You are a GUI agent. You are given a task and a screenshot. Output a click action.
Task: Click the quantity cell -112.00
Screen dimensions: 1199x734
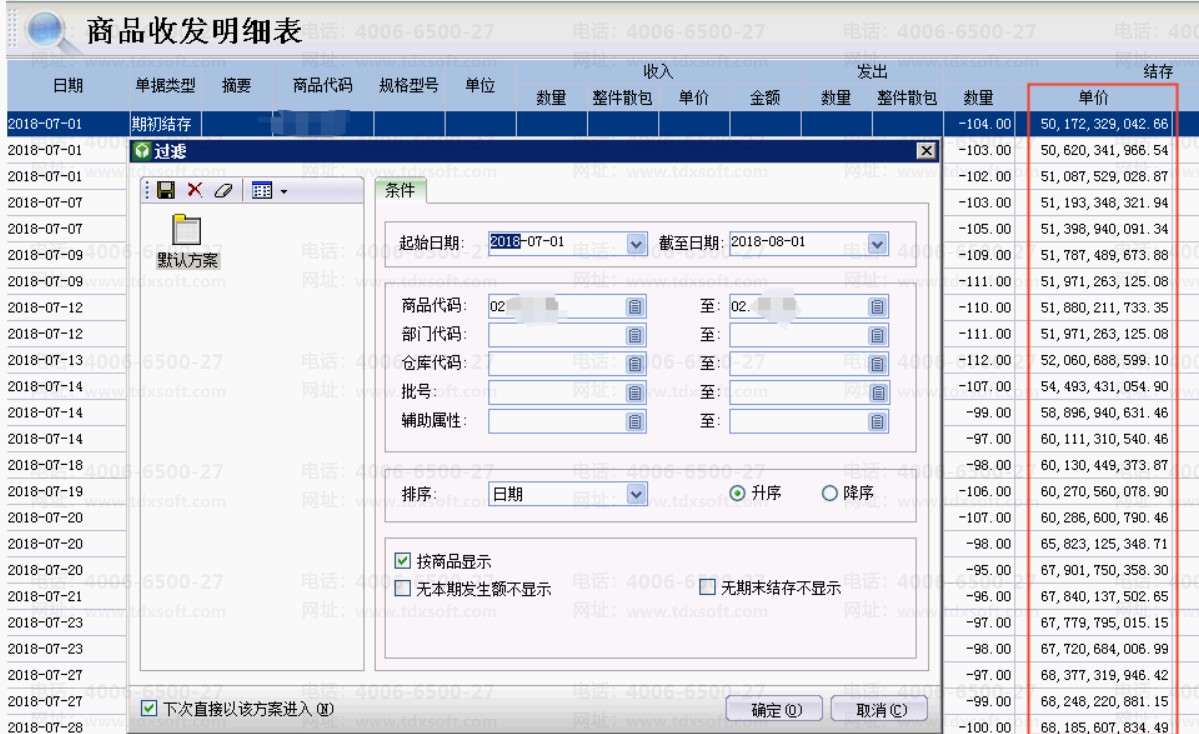(979, 360)
